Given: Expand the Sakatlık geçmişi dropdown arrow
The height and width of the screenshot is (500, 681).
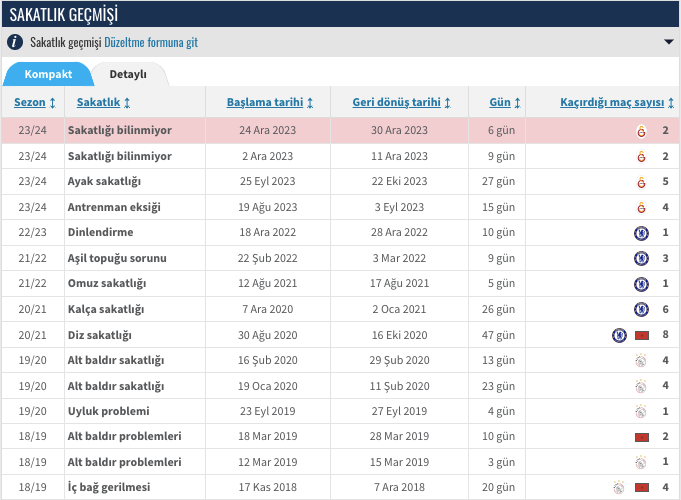Looking at the screenshot, I should pos(669,42).
